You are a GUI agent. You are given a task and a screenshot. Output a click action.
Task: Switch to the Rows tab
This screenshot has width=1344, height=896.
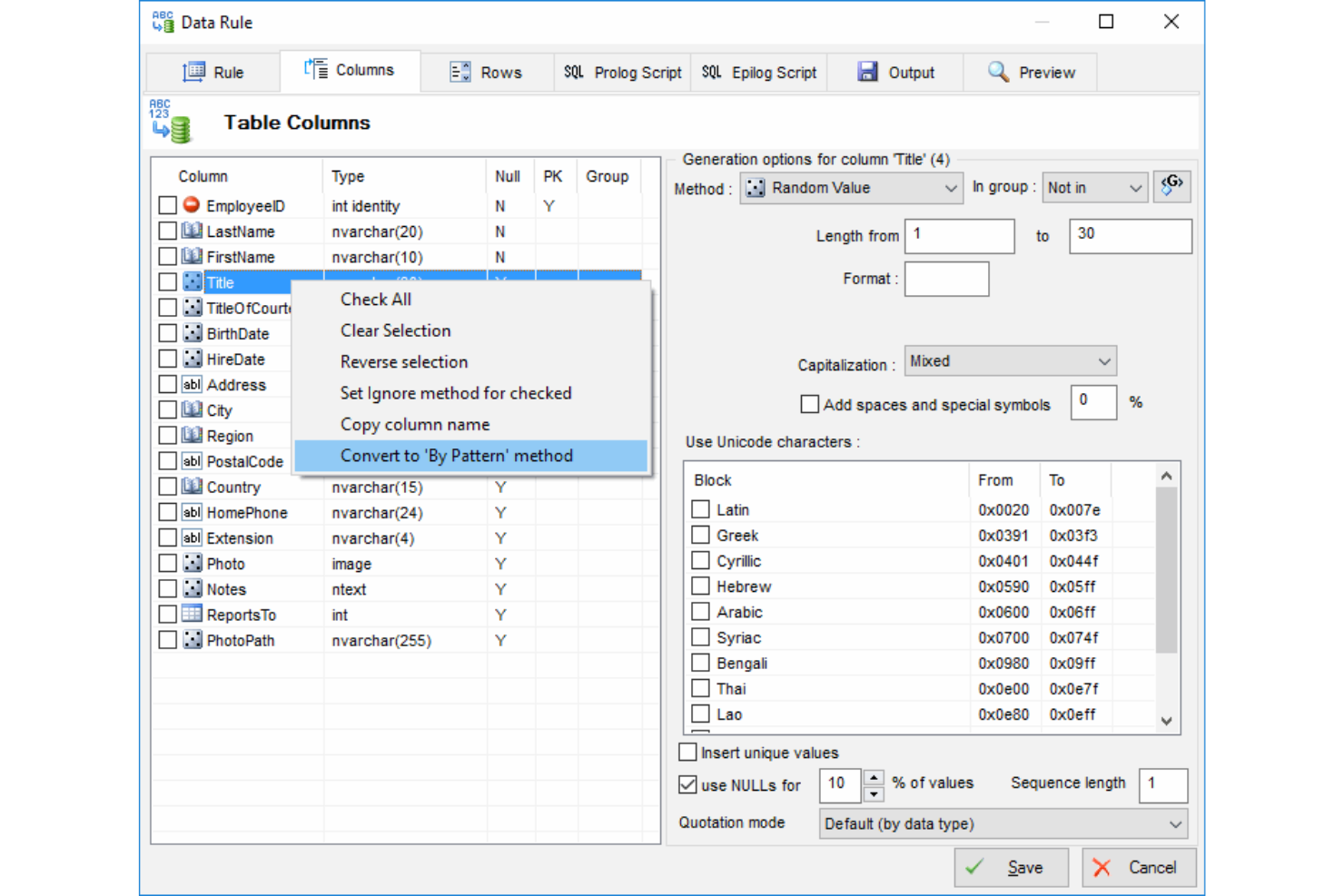(x=488, y=71)
